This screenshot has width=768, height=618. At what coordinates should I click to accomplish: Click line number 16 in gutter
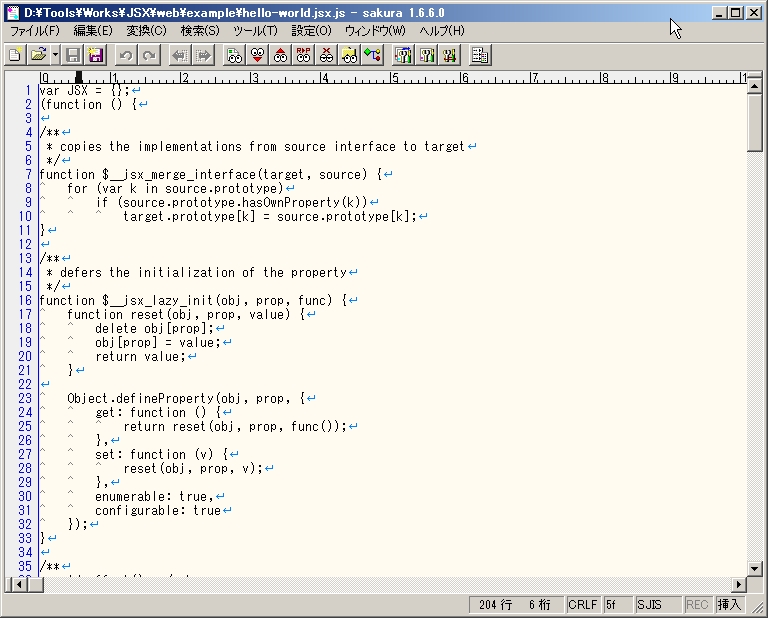(25, 300)
